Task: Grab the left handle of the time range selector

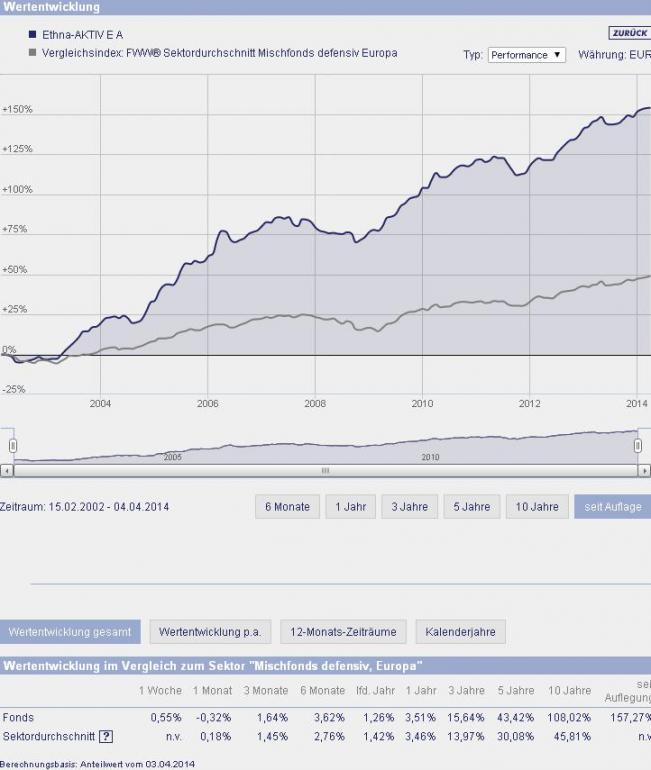Action: [13, 446]
